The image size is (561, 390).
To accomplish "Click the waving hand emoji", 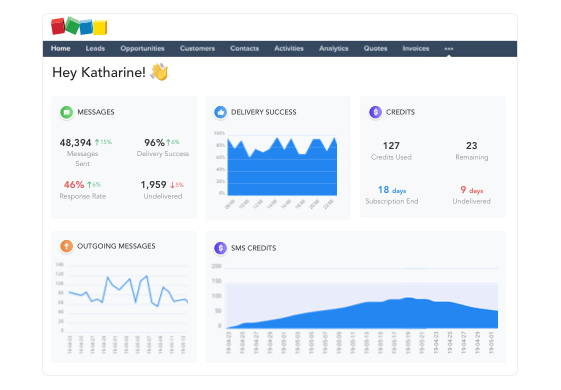I will (160, 72).
